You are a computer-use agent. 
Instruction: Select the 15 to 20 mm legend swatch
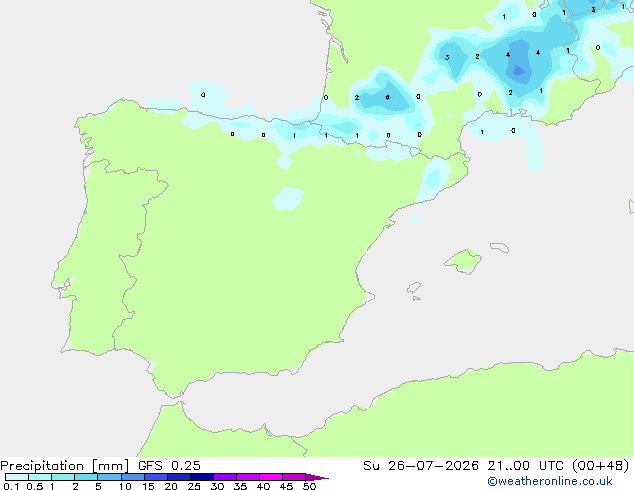[155, 477]
